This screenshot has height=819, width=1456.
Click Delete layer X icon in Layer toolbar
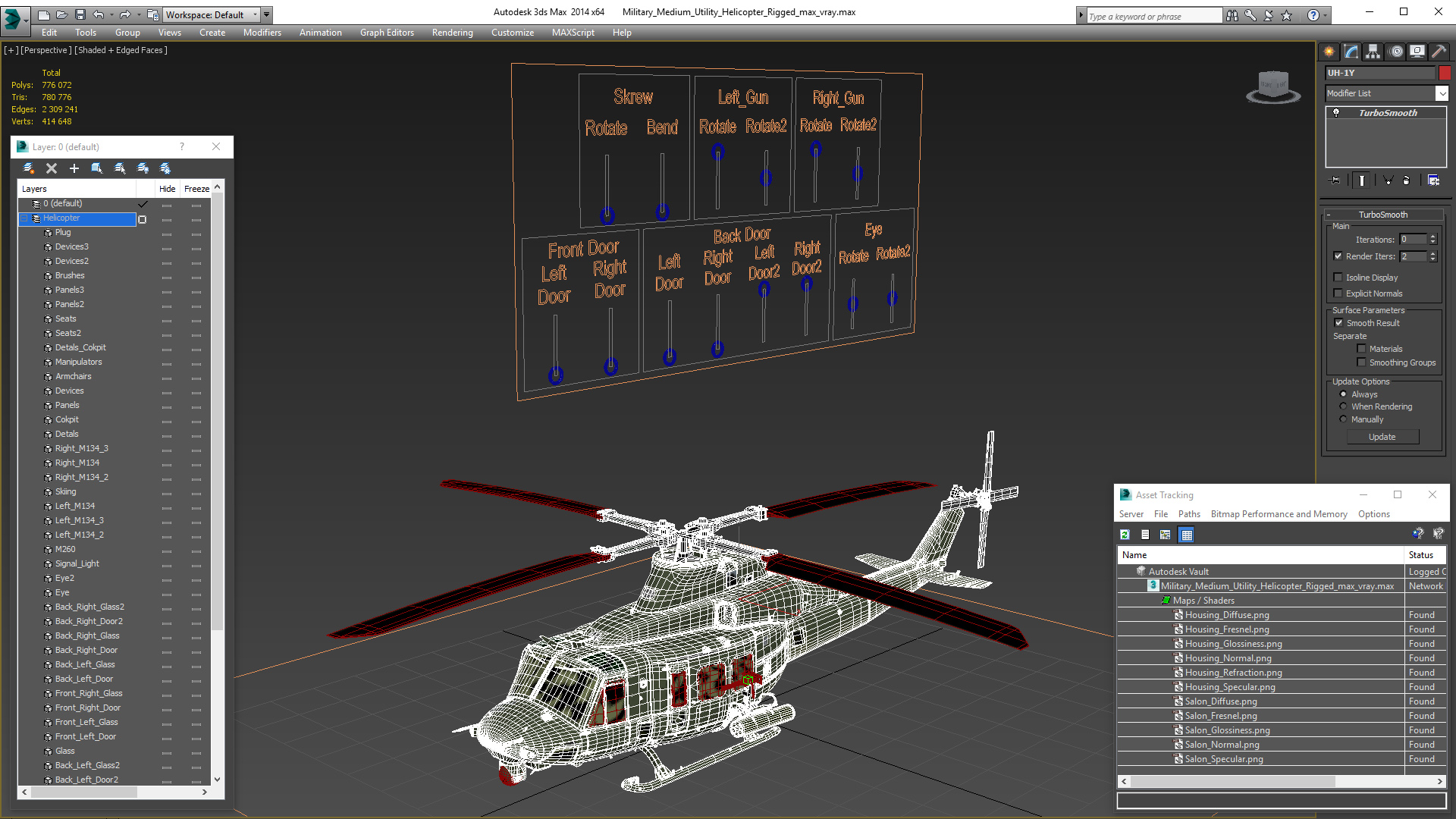click(52, 168)
